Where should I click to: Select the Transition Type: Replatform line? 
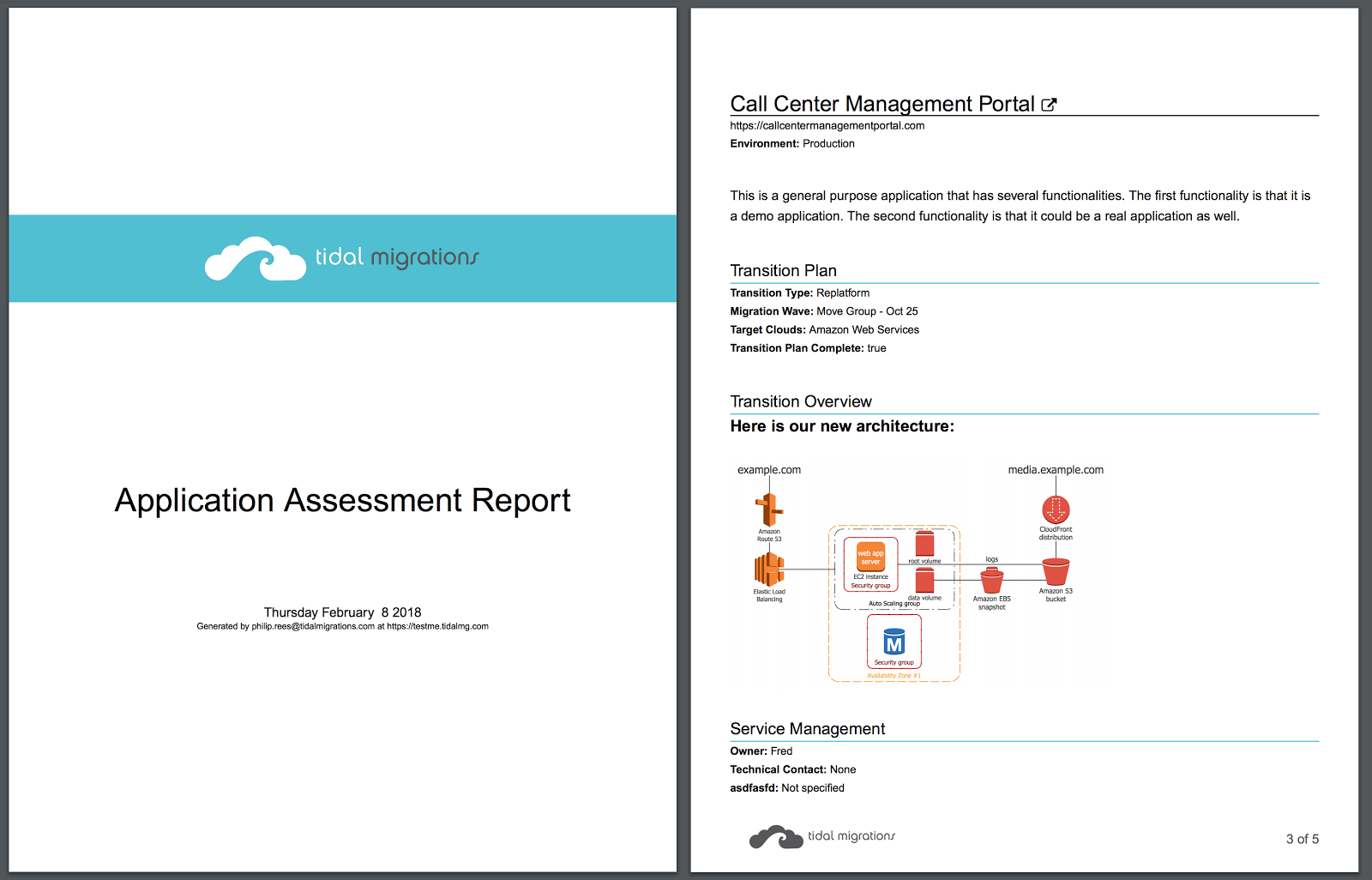(x=799, y=292)
